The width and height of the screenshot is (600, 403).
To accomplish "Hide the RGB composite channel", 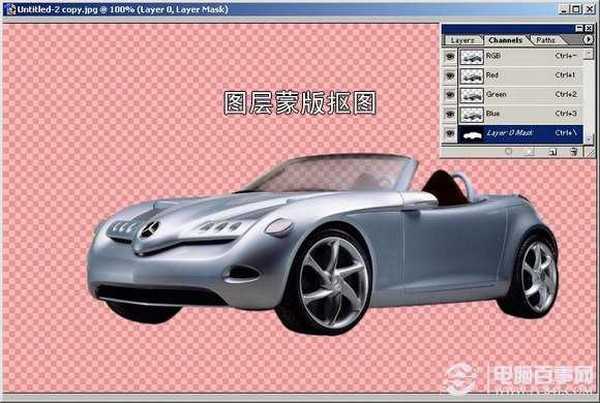I will click(450, 57).
